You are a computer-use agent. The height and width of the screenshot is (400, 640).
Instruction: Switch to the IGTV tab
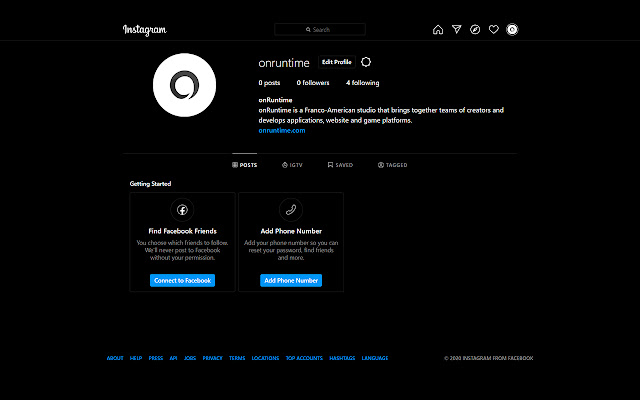[292, 165]
